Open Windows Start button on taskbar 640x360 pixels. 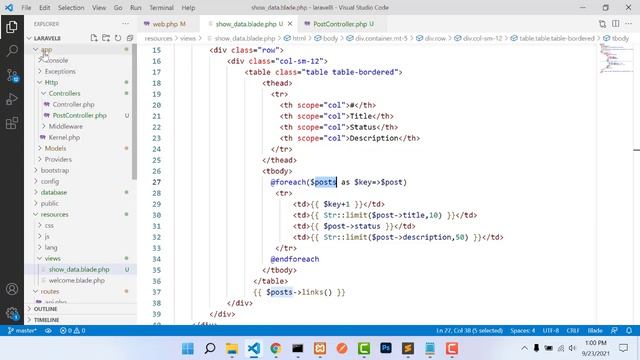click(188, 348)
